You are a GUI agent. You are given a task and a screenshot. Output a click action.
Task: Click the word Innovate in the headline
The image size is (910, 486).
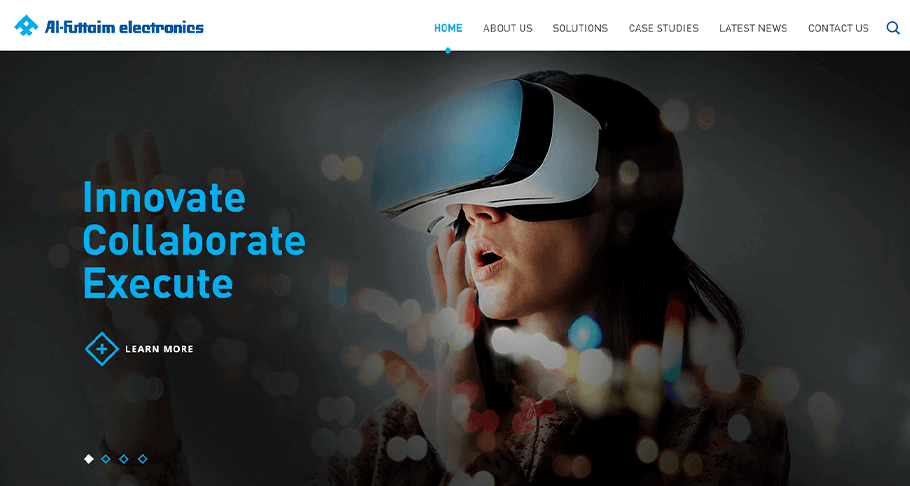point(164,197)
